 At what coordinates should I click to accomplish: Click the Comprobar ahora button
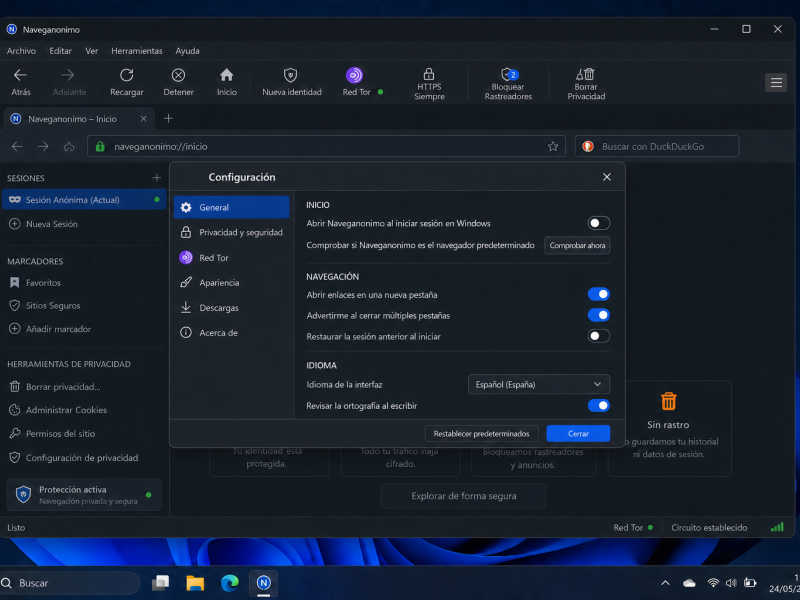[577, 245]
